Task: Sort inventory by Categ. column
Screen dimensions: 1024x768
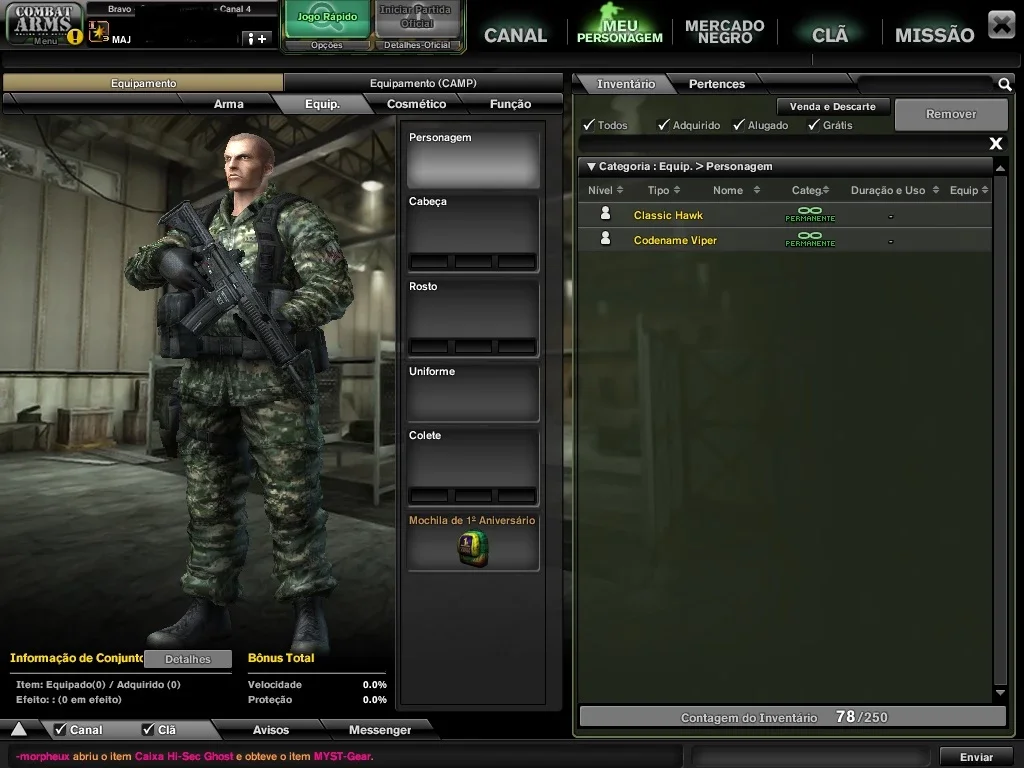Action: [x=810, y=190]
